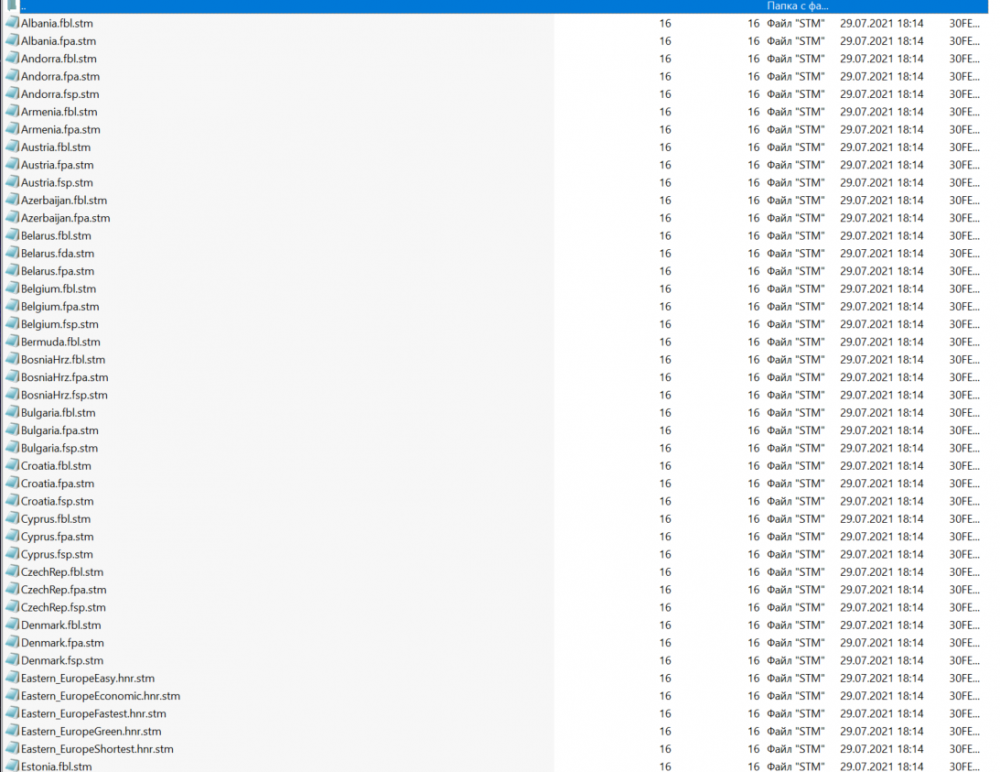The image size is (1000, 772).
Task: Select the file name Azerbaijan.fbl.stm
Action: 64,200
